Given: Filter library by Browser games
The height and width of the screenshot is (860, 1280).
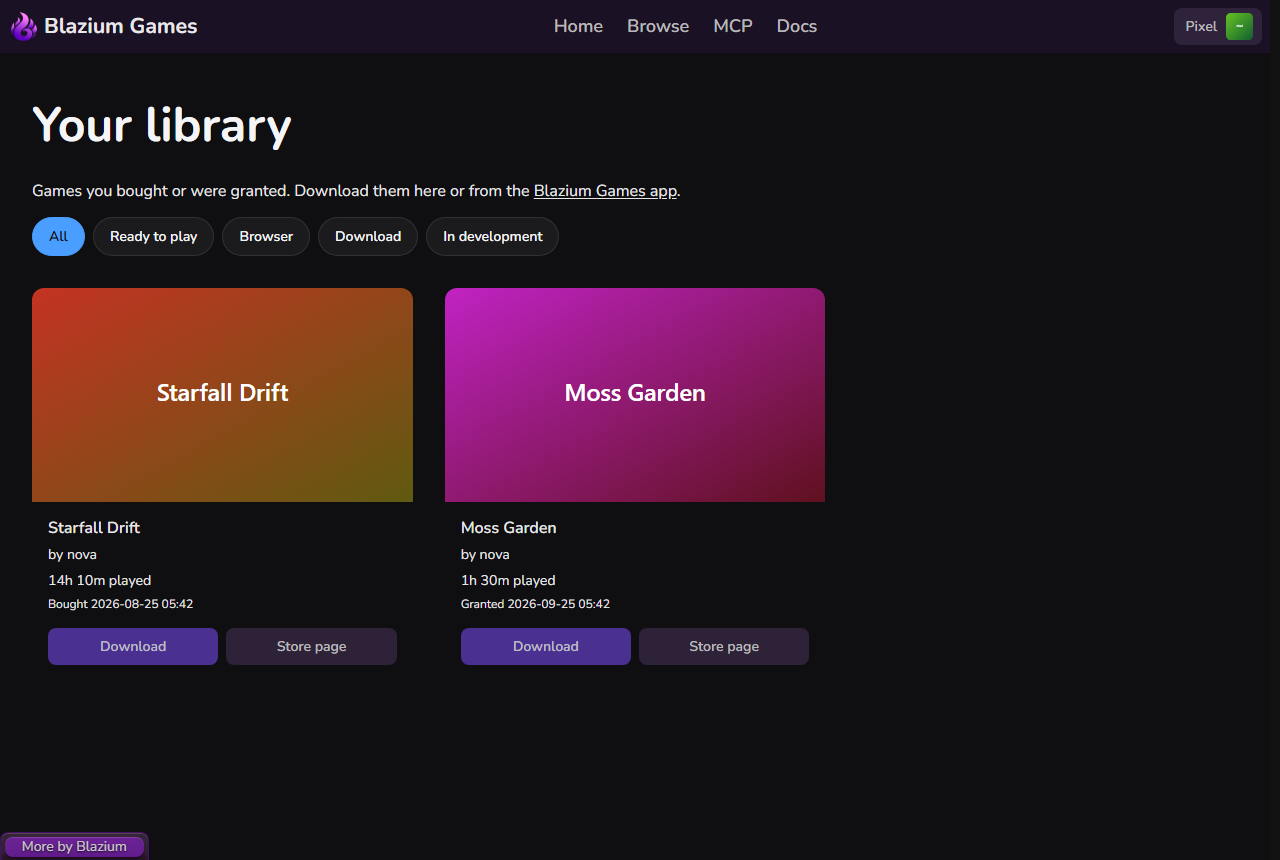Looking at the screenshot, I should pos(266,236).
